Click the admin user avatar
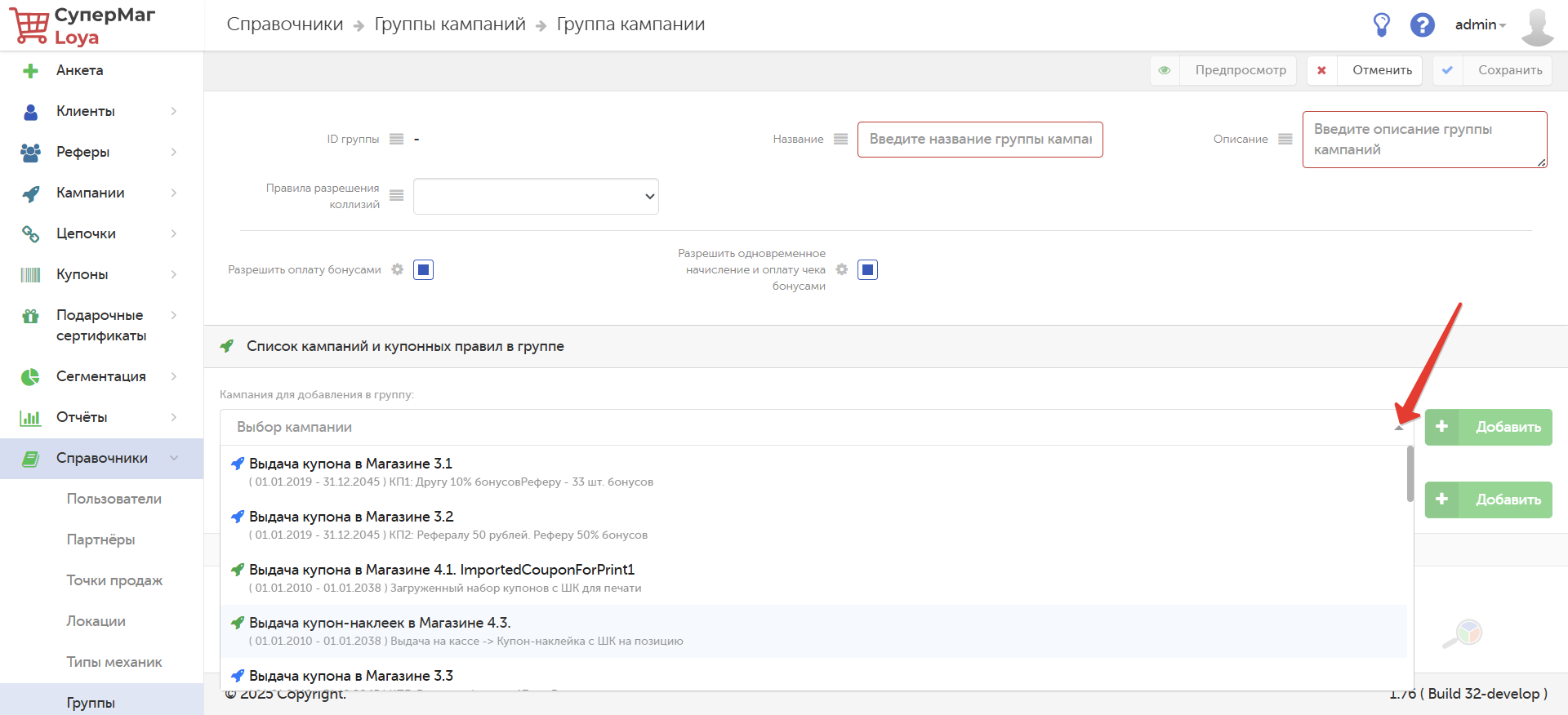1568x715 pixels. 1538,26
